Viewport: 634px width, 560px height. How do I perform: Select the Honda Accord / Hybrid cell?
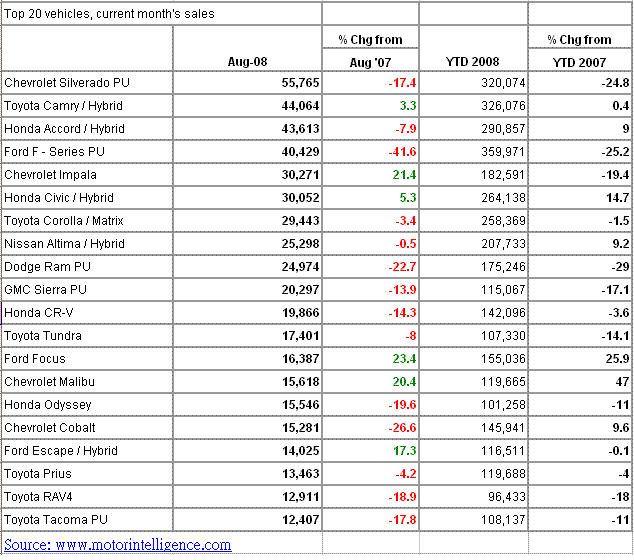click(x=87, y=129)
